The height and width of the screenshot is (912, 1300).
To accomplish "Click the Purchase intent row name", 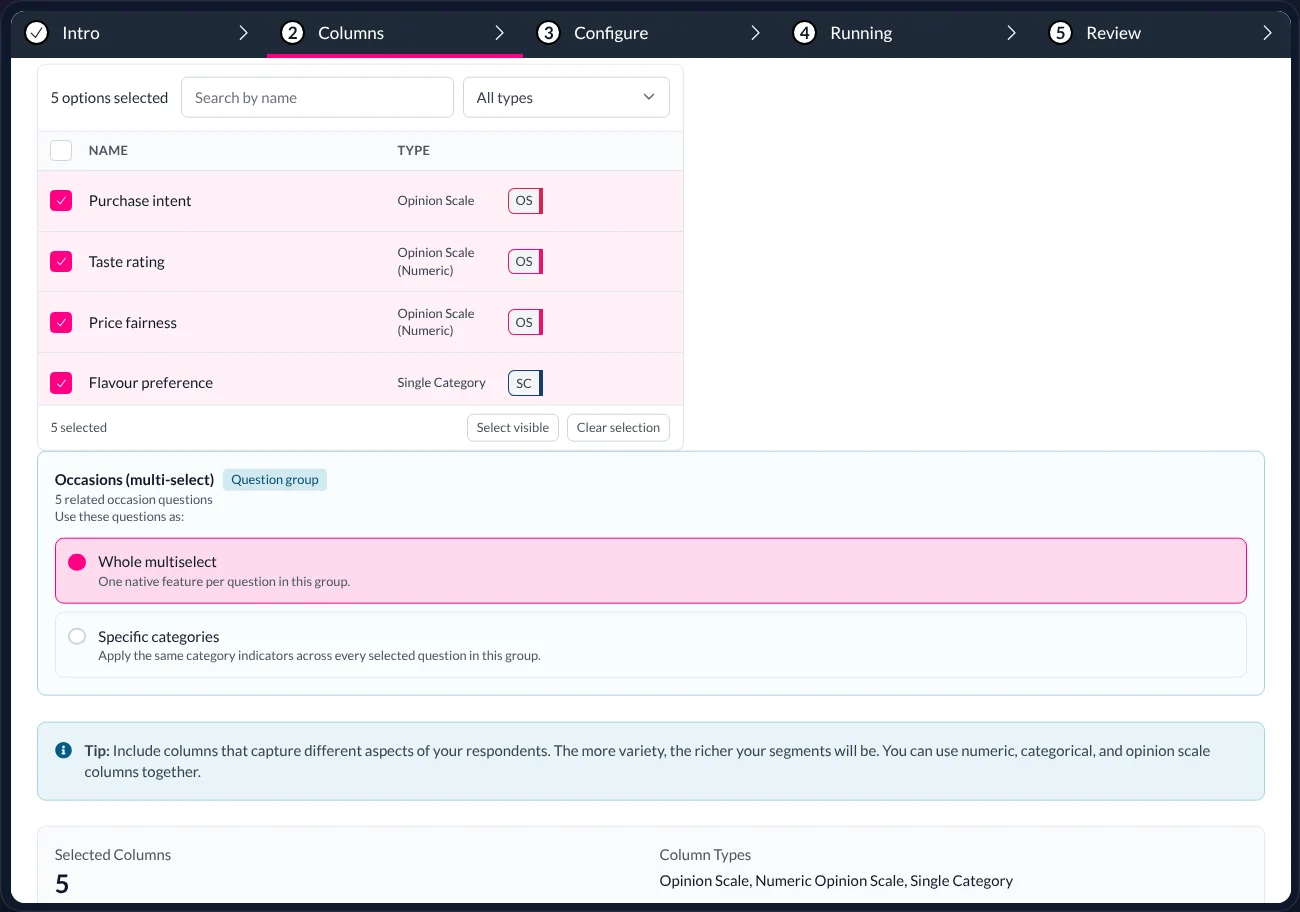I will [140, 201].
